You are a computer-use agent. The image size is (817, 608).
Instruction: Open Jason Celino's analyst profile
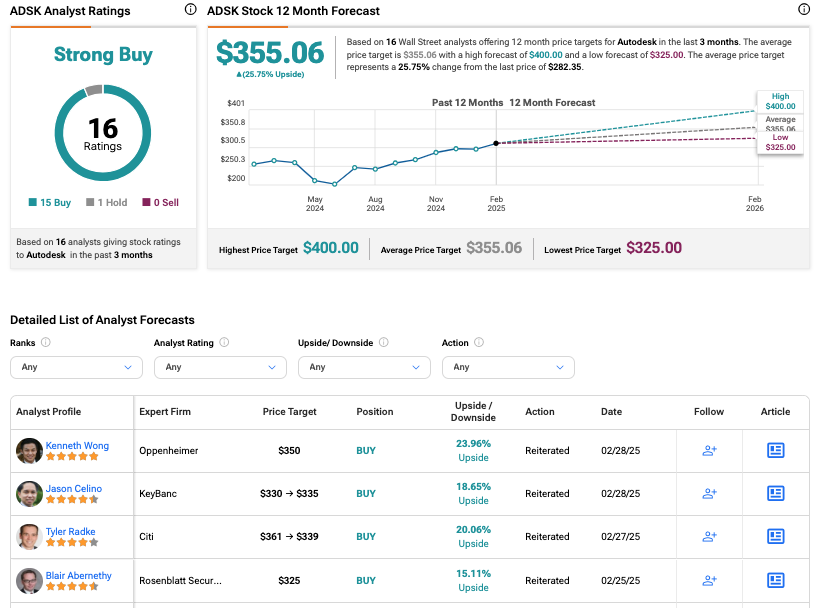(73, 489)
